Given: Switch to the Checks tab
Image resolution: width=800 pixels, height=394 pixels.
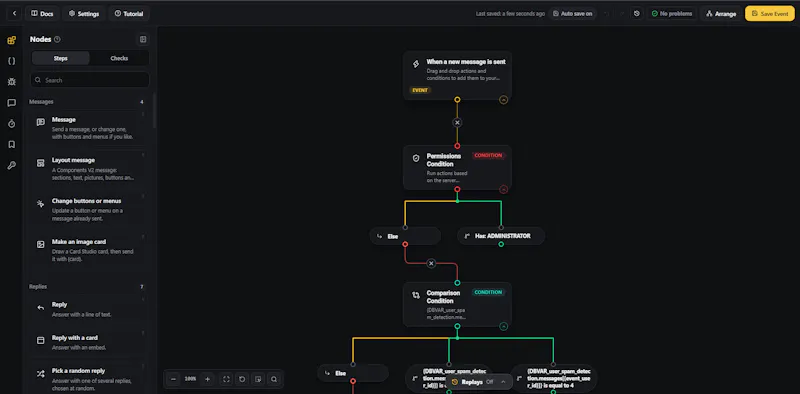Looking at the screenshot, I should (x=119, y=58).
